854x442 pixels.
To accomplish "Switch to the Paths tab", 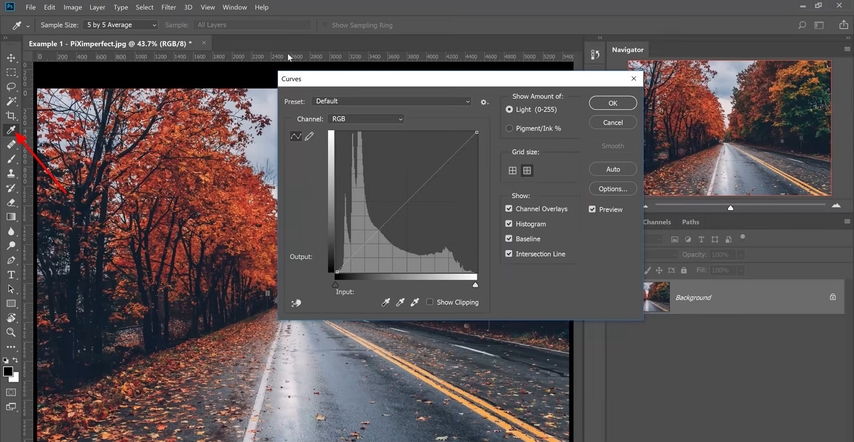I will click(x=690, y=222).
